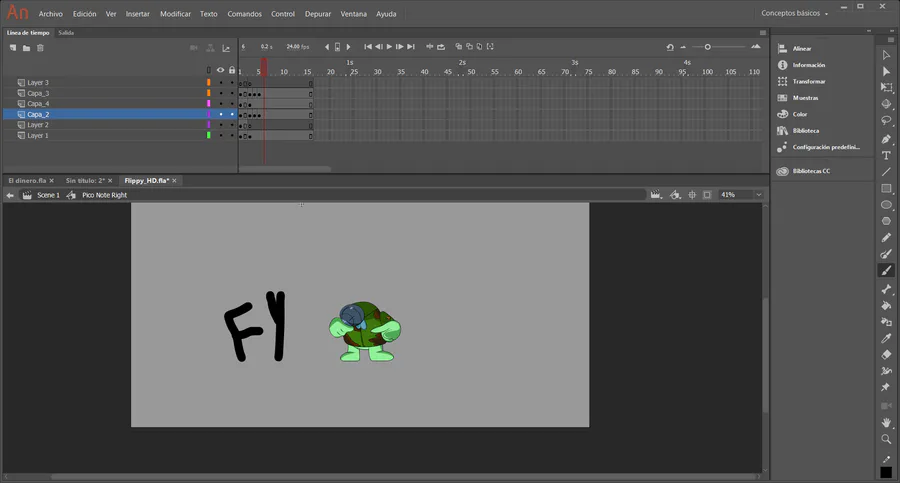
Task: Delete layer with trash icon
Action: point(40,48)
